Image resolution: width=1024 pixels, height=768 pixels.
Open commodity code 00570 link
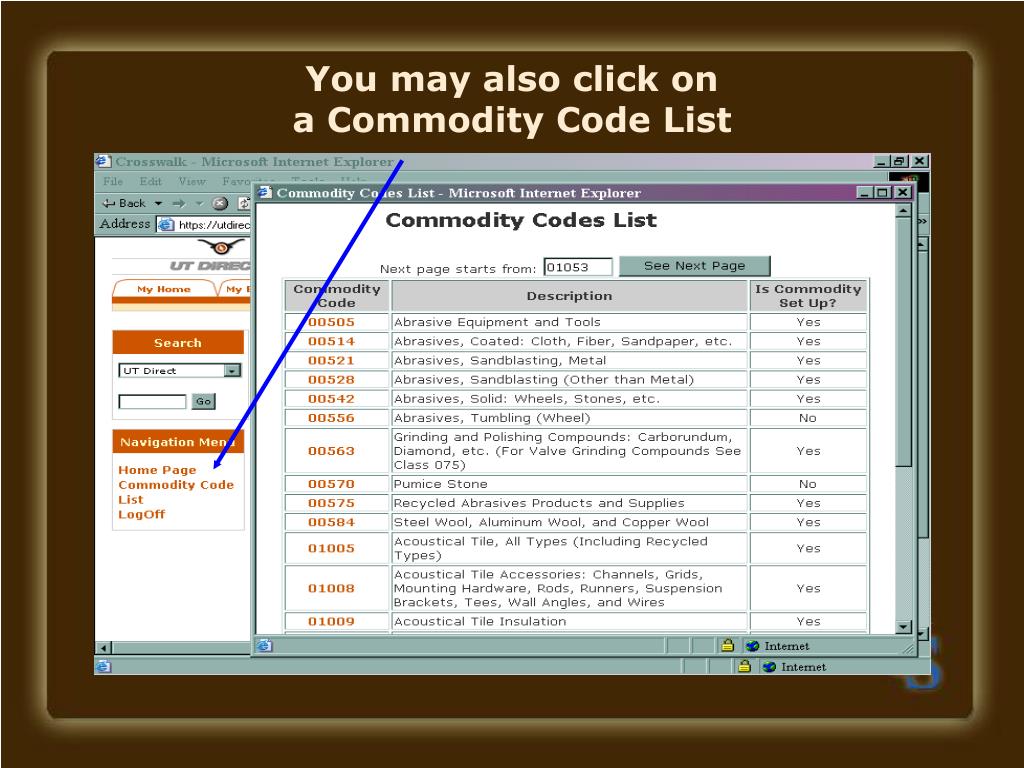click(331, 484)
